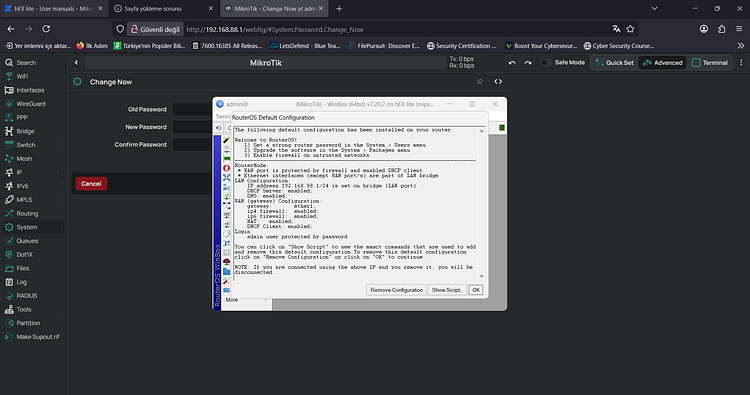
Task: Open the Terminal
Action: click(x=710, y=63)
